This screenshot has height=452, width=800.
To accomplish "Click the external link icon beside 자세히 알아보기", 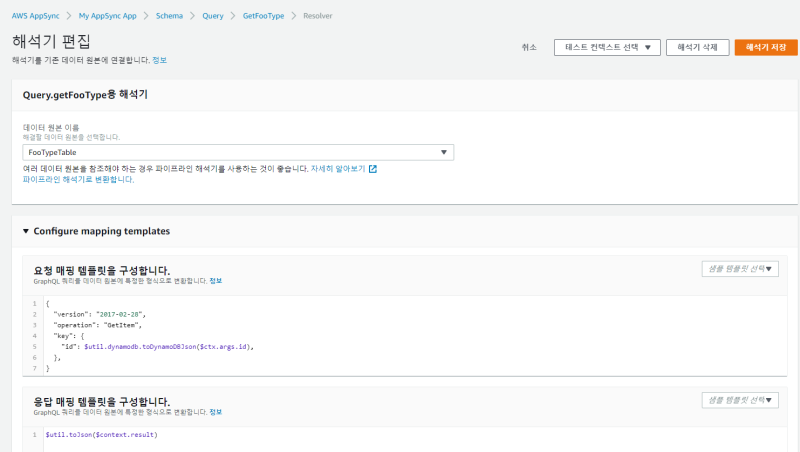I will 373,169.
